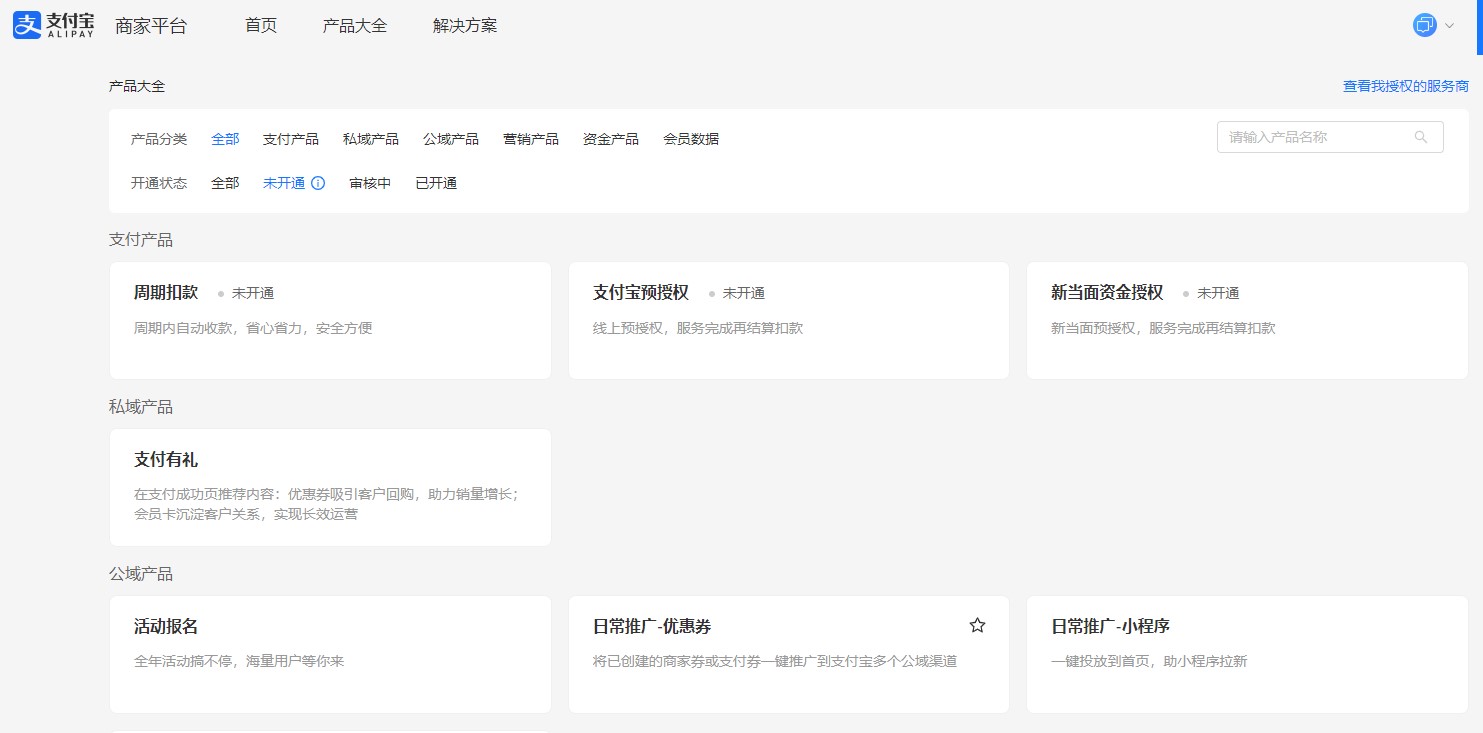The image size is (1483, 733).
Task: Click description 全年活动搞不停，海量用户等你来
Action: point(239,661)
